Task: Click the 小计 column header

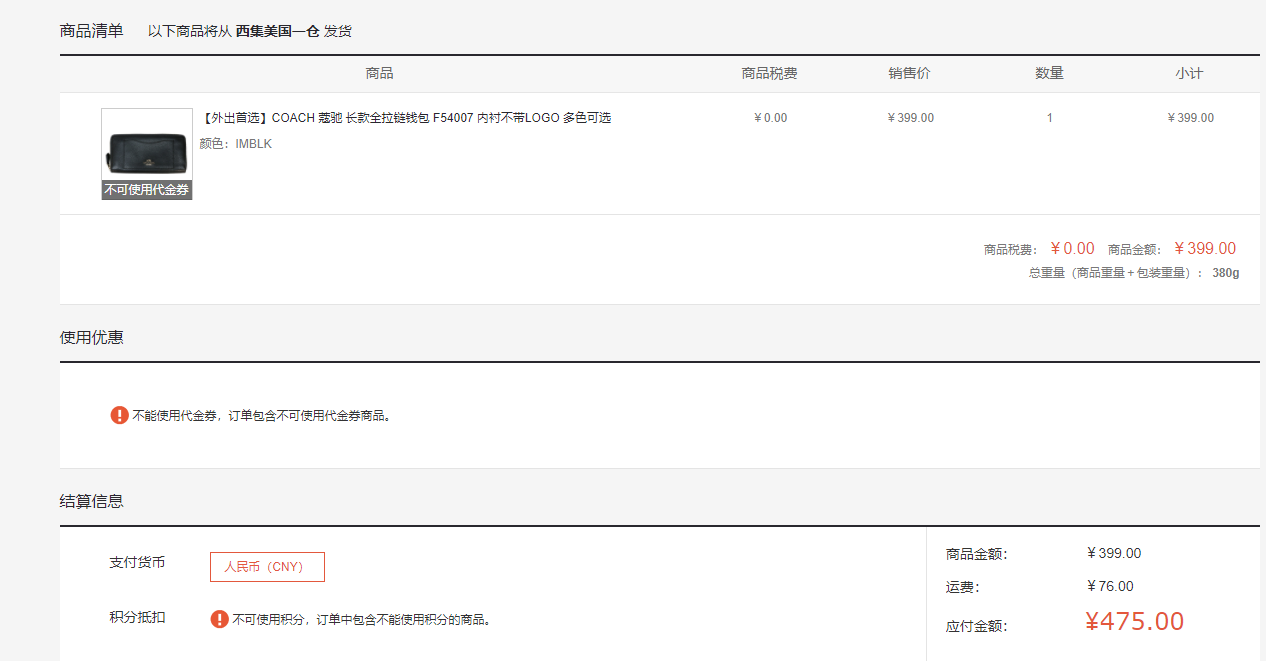Action: coord(1189,74)
